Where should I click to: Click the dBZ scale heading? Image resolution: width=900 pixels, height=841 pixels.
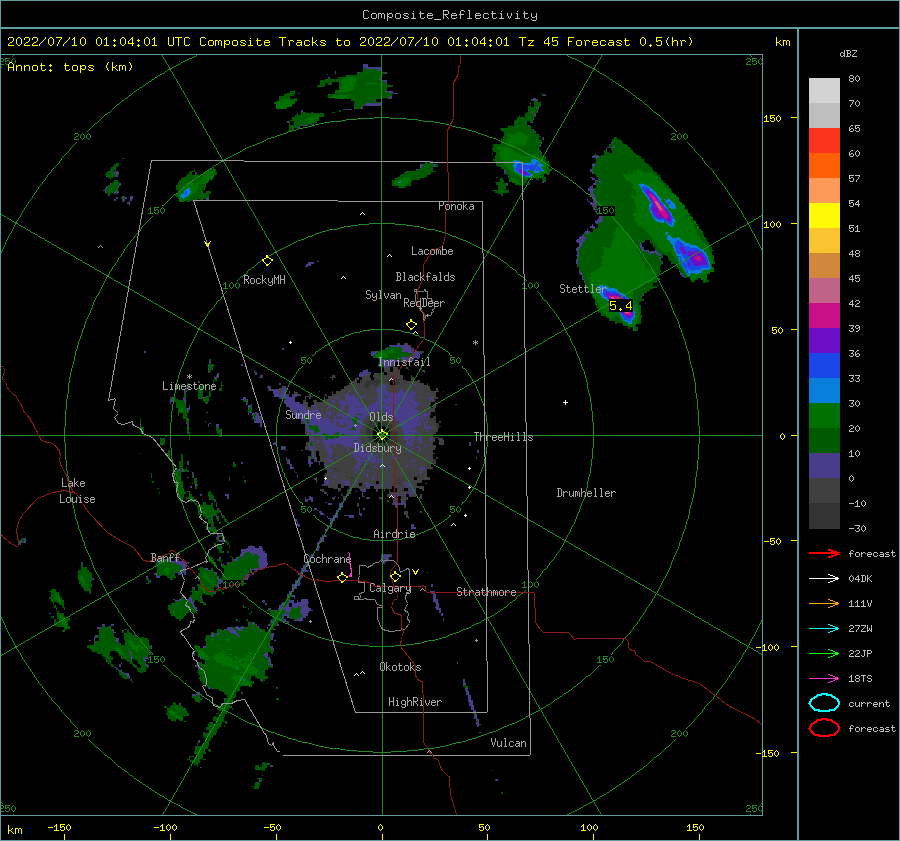pos(848,54)
